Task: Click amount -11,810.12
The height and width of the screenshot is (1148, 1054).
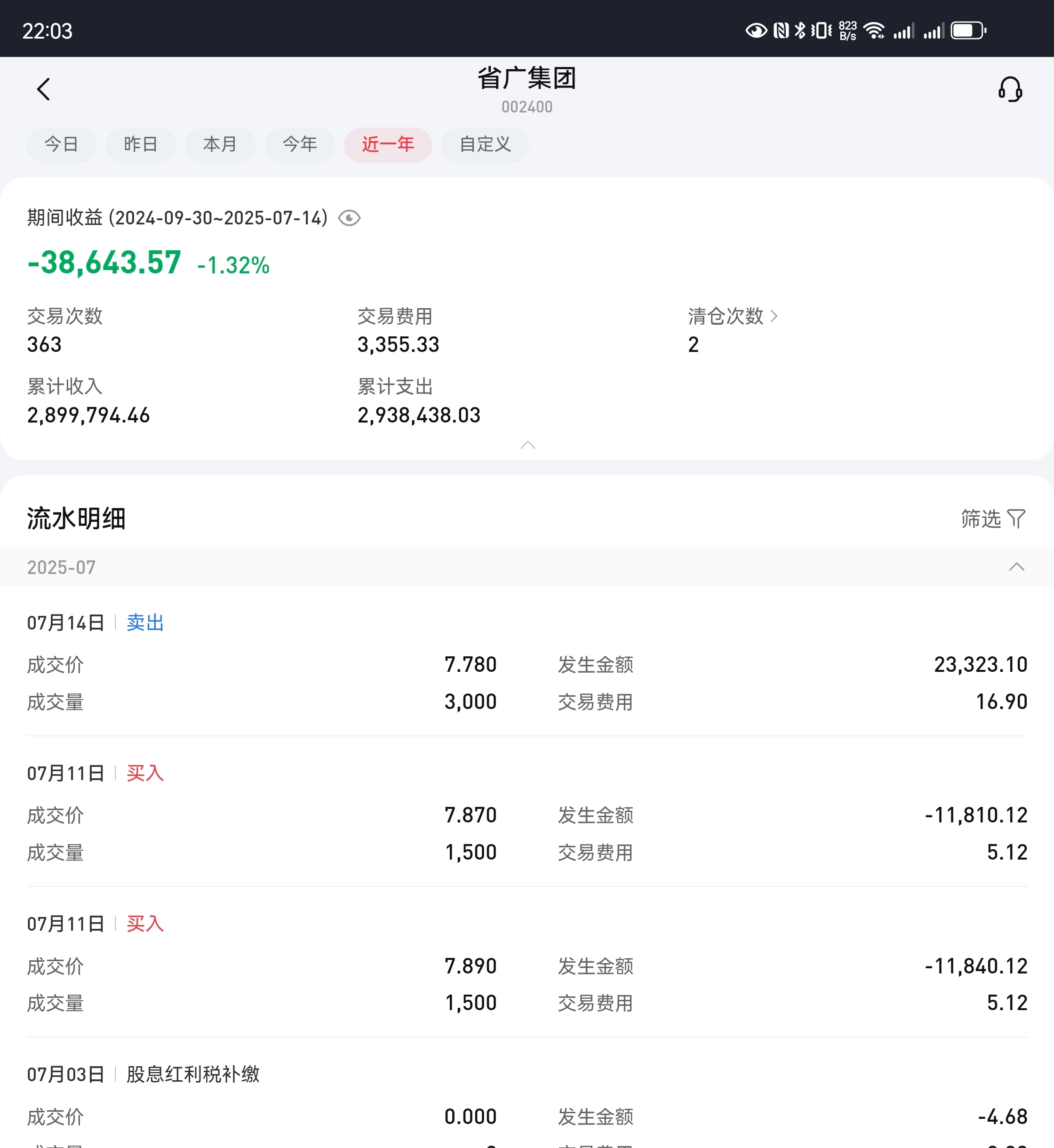Action: pyautogui.click(x=976, y=815)
